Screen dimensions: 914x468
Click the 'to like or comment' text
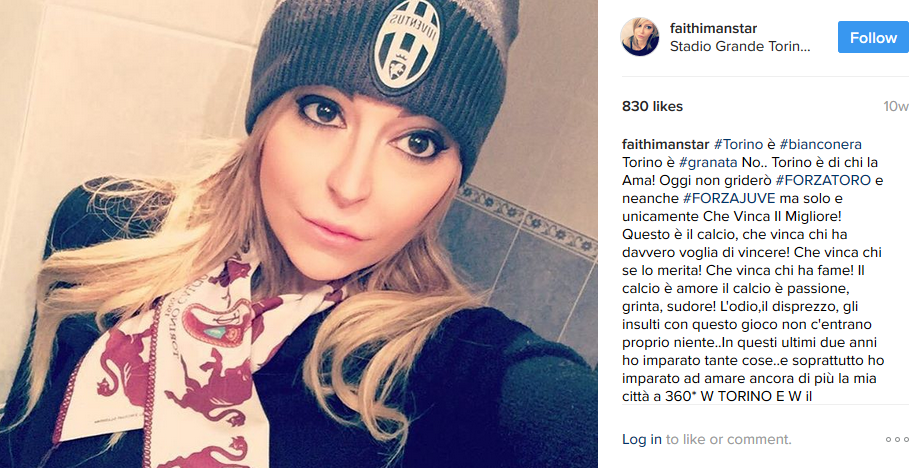(729, 439)
